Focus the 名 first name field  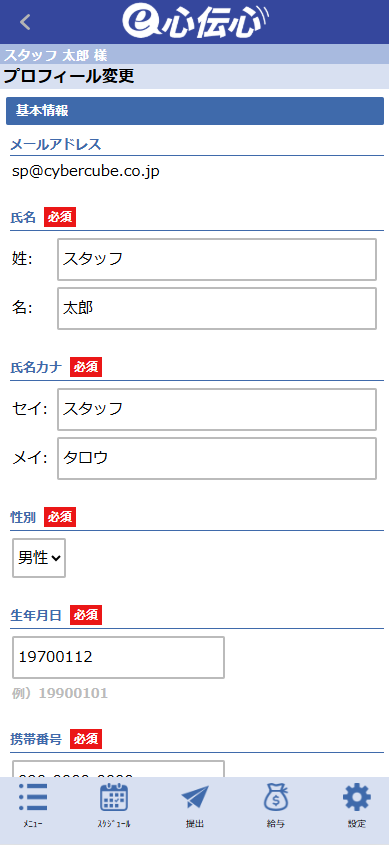pos(217,308)
